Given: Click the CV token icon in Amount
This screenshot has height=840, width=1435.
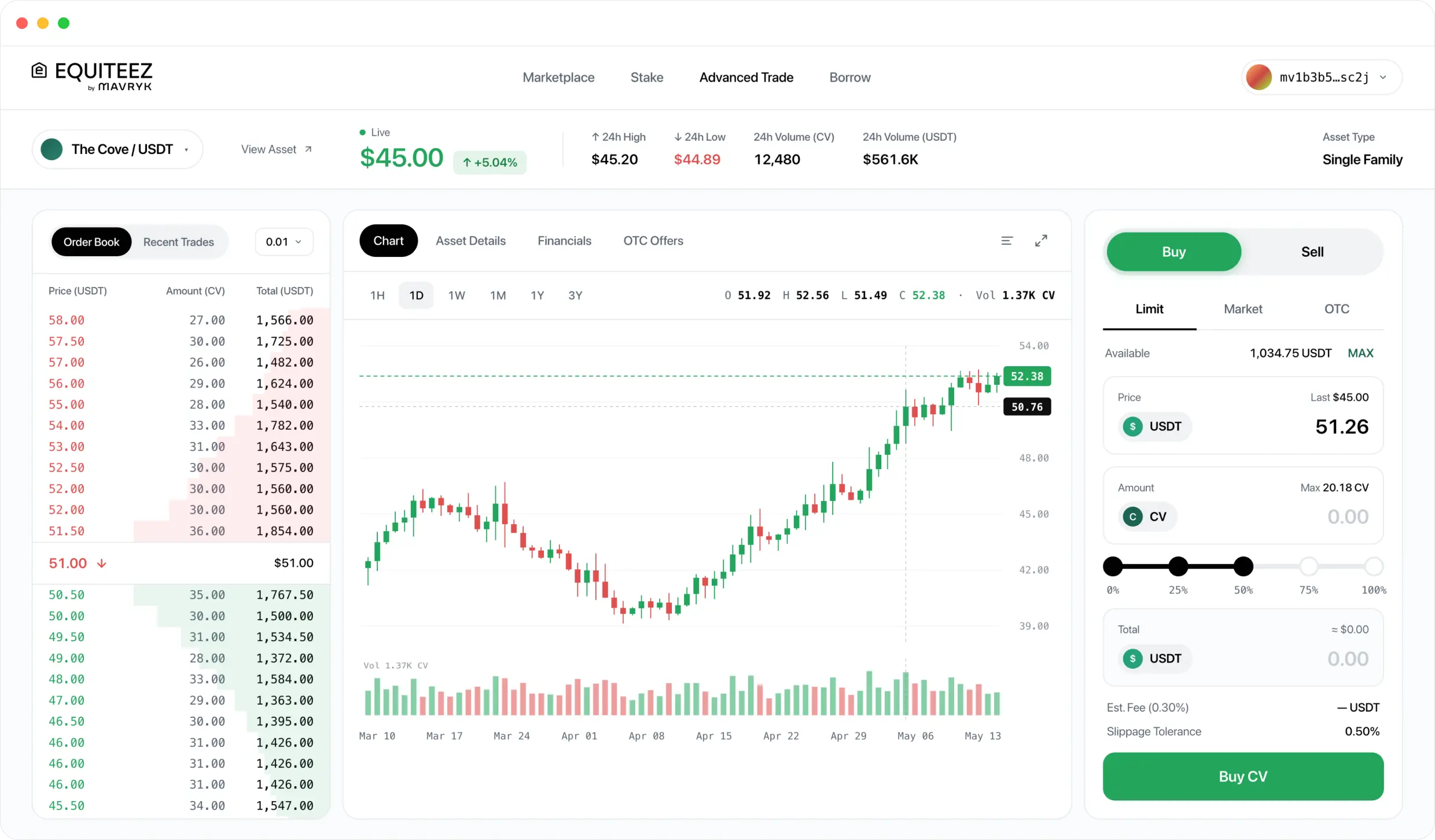Looking at the screenshot, I should pyautogui.click(x=1132, y=517).
